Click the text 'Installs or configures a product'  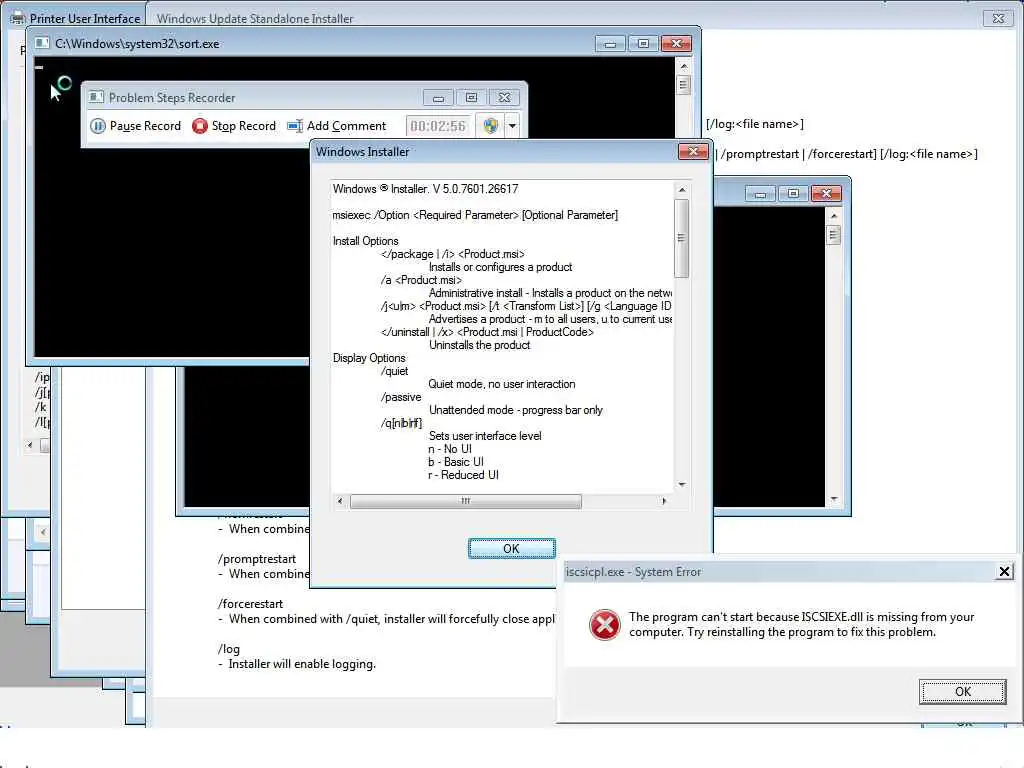pyautogui.click(x=500, y=267)
